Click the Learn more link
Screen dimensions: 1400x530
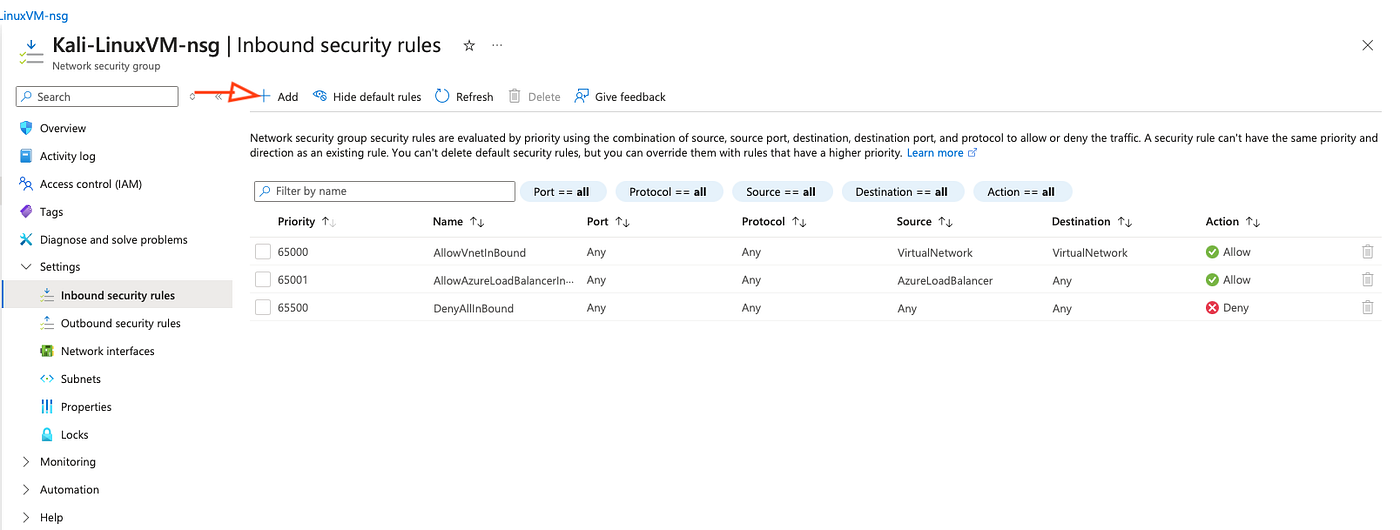coord(942,153)
